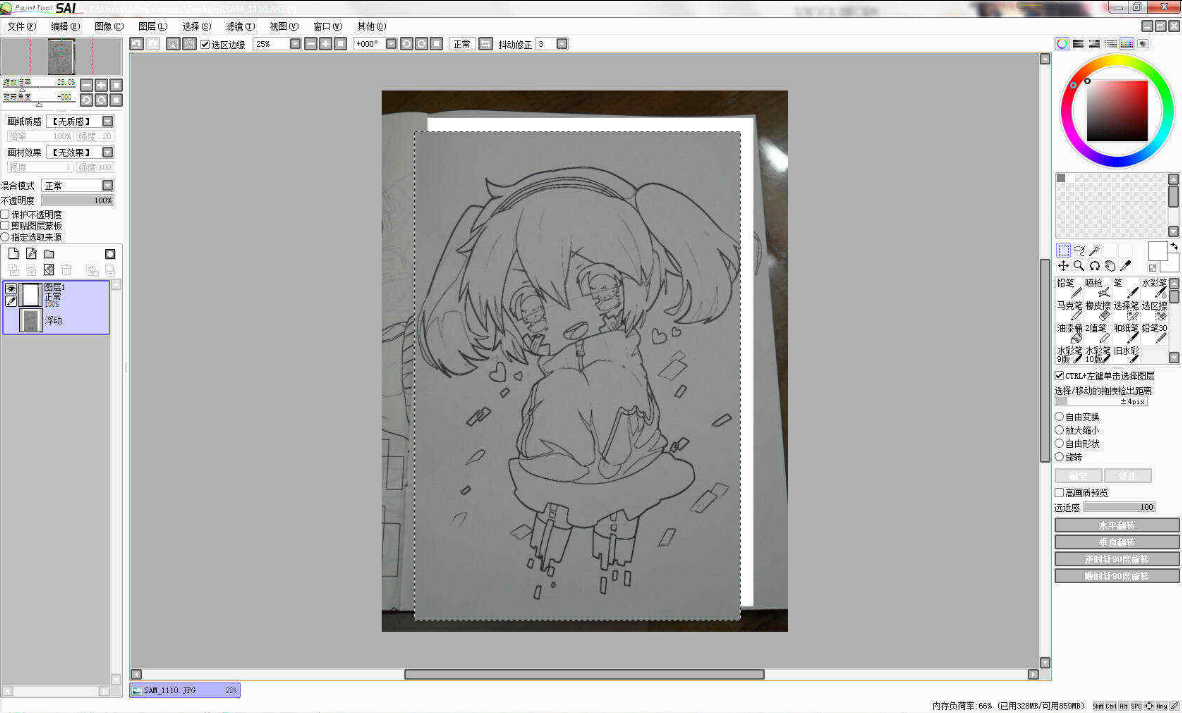Toggle CTRL+左键单击选择图层 checkbox
This screenshot has height=713, width=1182.
click(x=1059, y=375)
